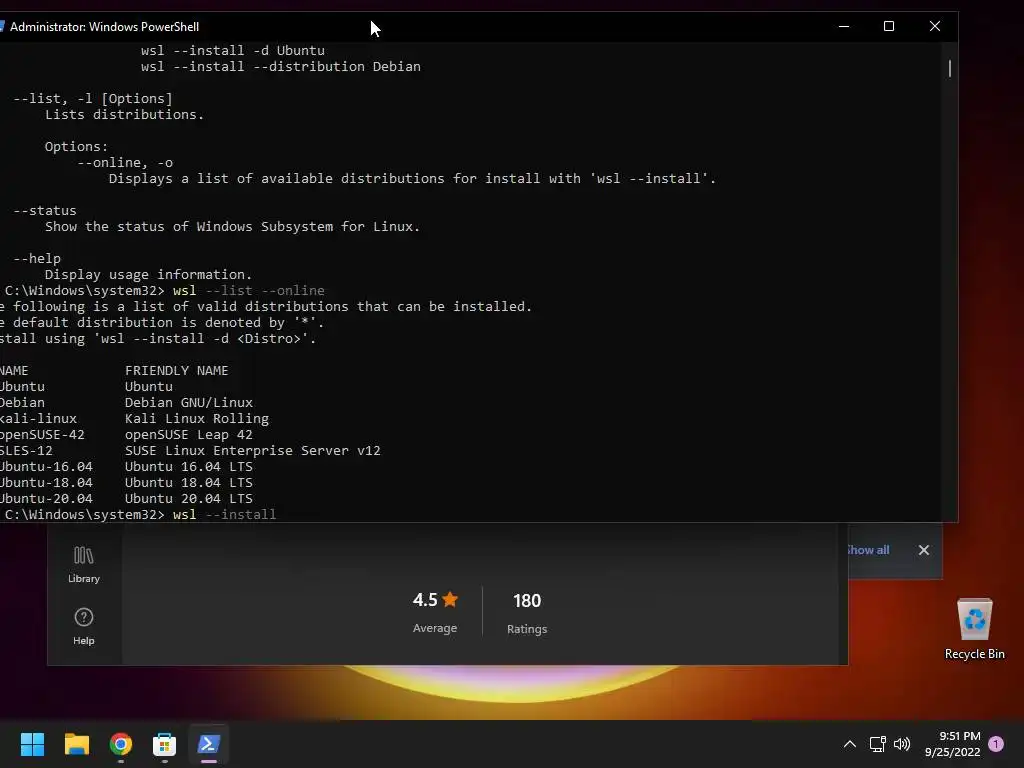
Task: Click 'Ubuntu 20.04 LTS' entry
Action: coord(189,498)
